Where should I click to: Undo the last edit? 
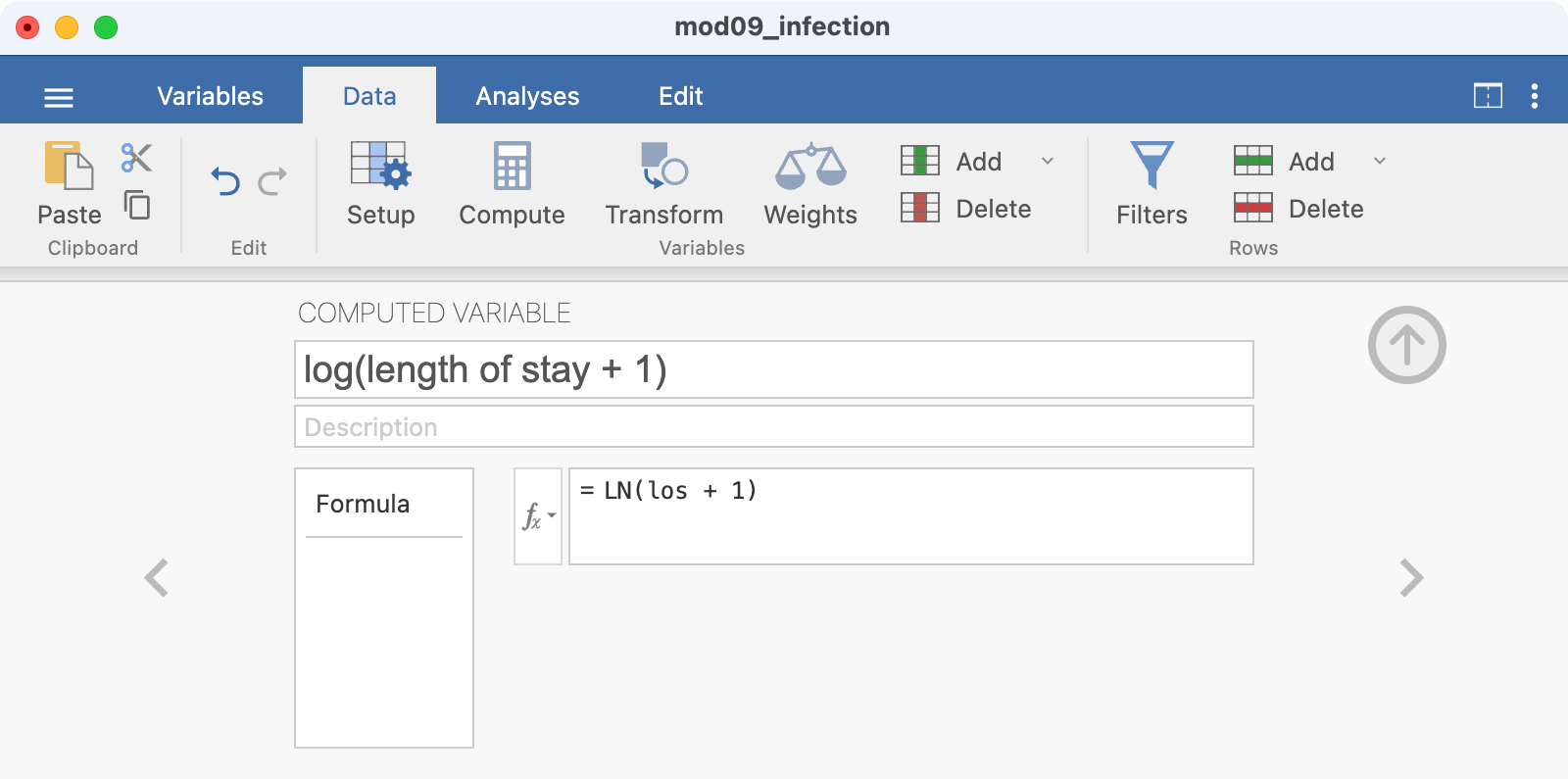(225, 181)
